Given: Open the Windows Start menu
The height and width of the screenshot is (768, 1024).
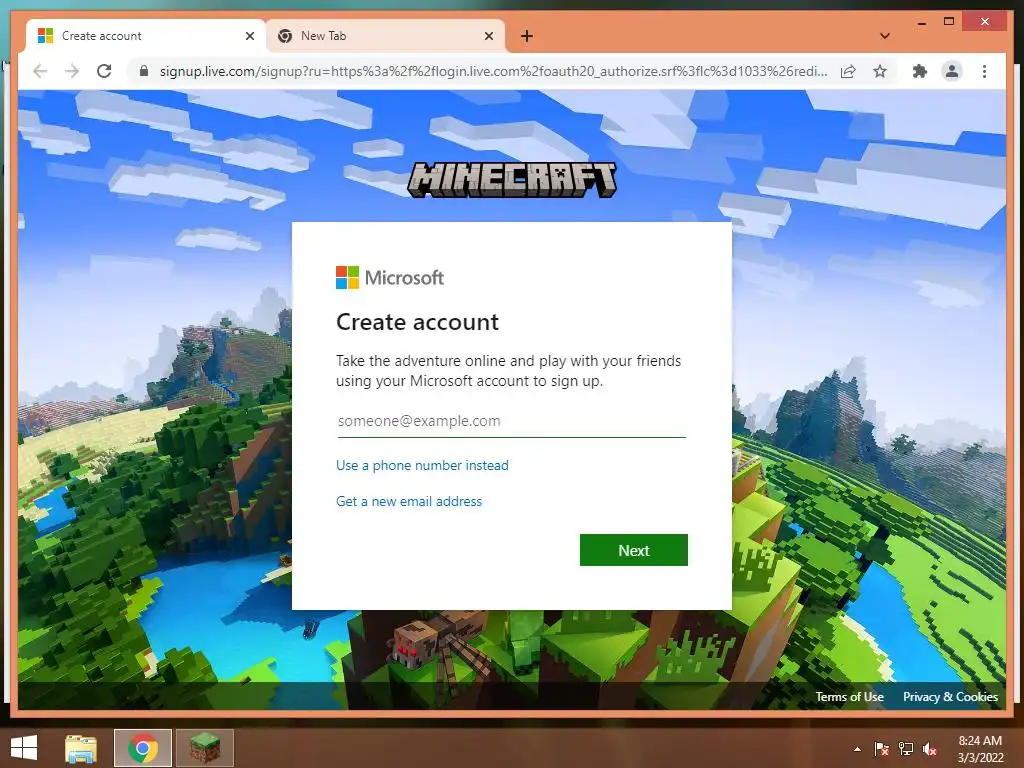Looking at the screenshot, I should 24,748.
